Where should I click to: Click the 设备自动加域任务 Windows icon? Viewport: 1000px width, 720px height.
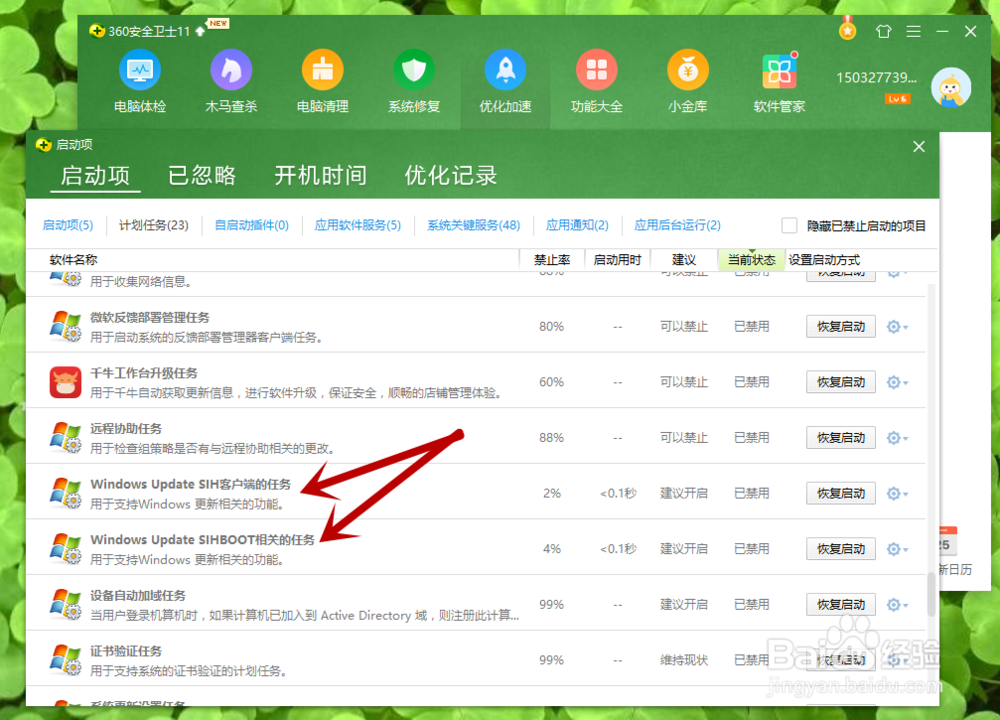pos(66,604)
